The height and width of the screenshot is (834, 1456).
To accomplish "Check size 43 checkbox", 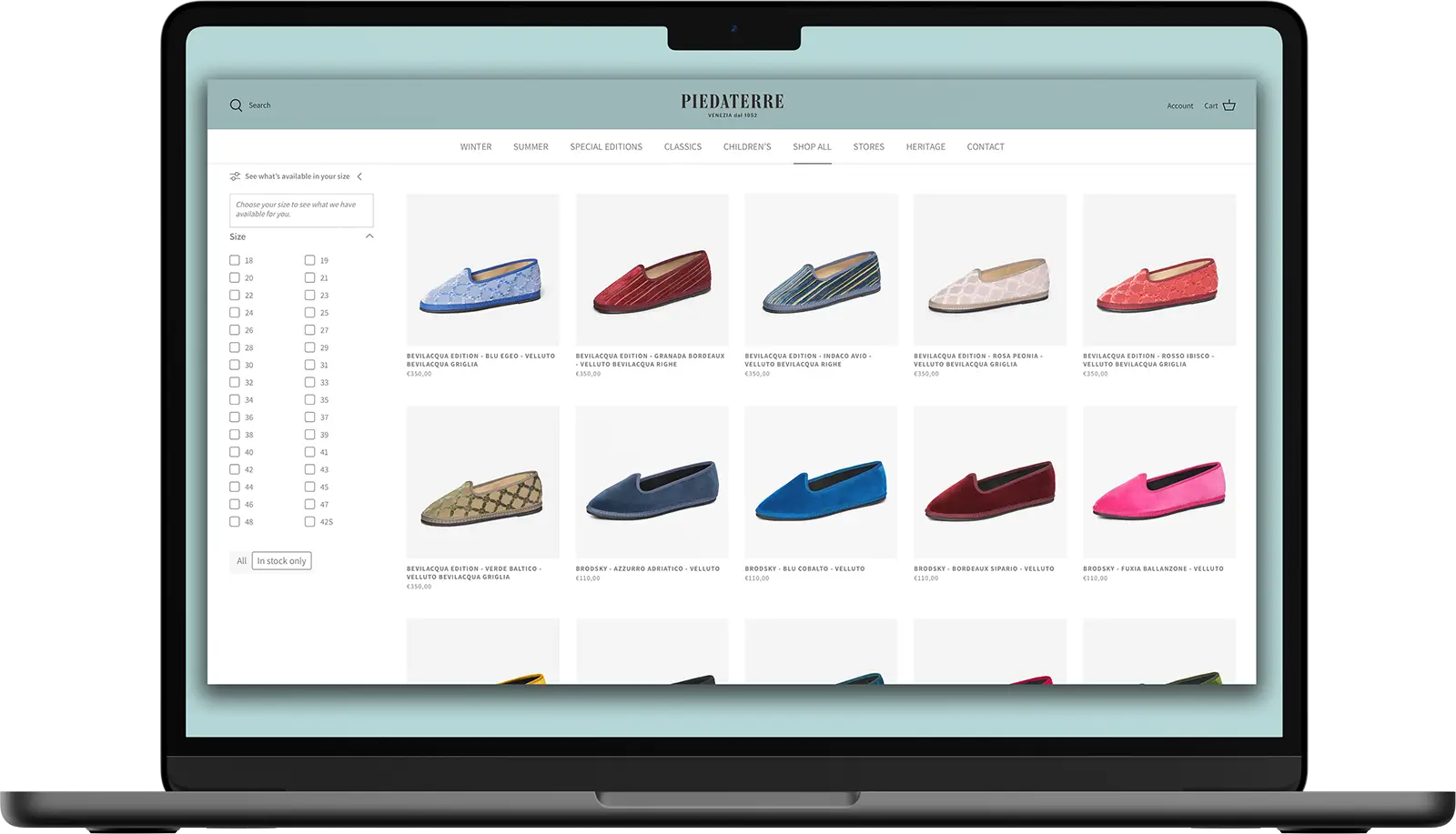I will (x=309, y=469).
